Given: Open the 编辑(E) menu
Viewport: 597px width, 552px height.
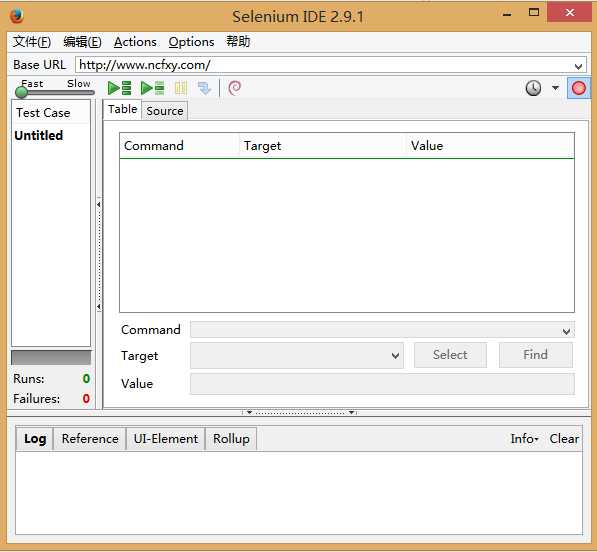Looking at the screenshot, I should (x=82, y=41).
